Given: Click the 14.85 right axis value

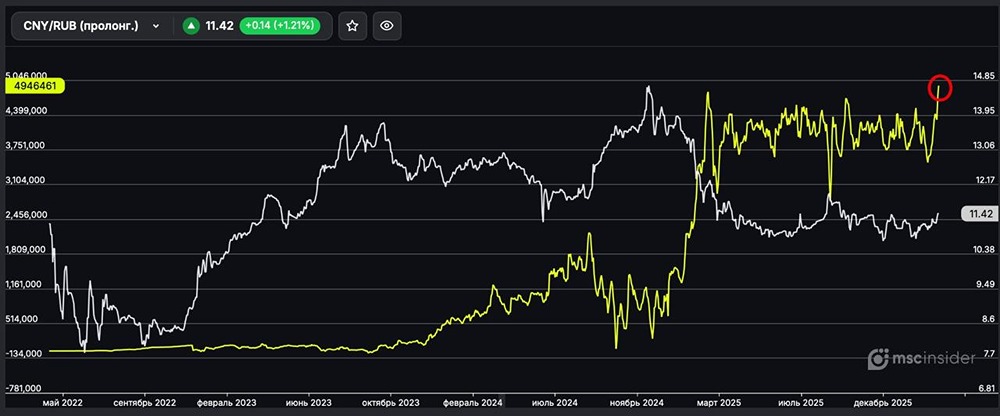Looking at the screenshot, I should 983,77.
